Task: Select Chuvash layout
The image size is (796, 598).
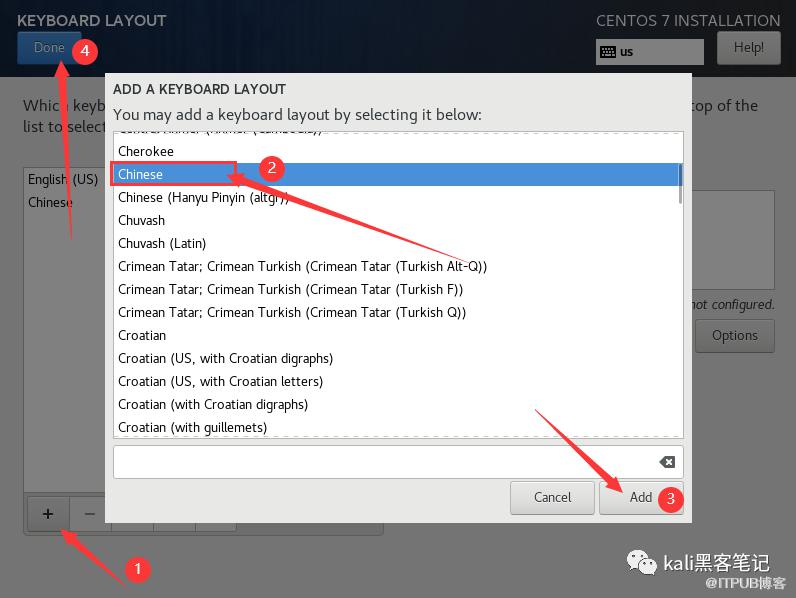Action: click(x=399, y=220)
